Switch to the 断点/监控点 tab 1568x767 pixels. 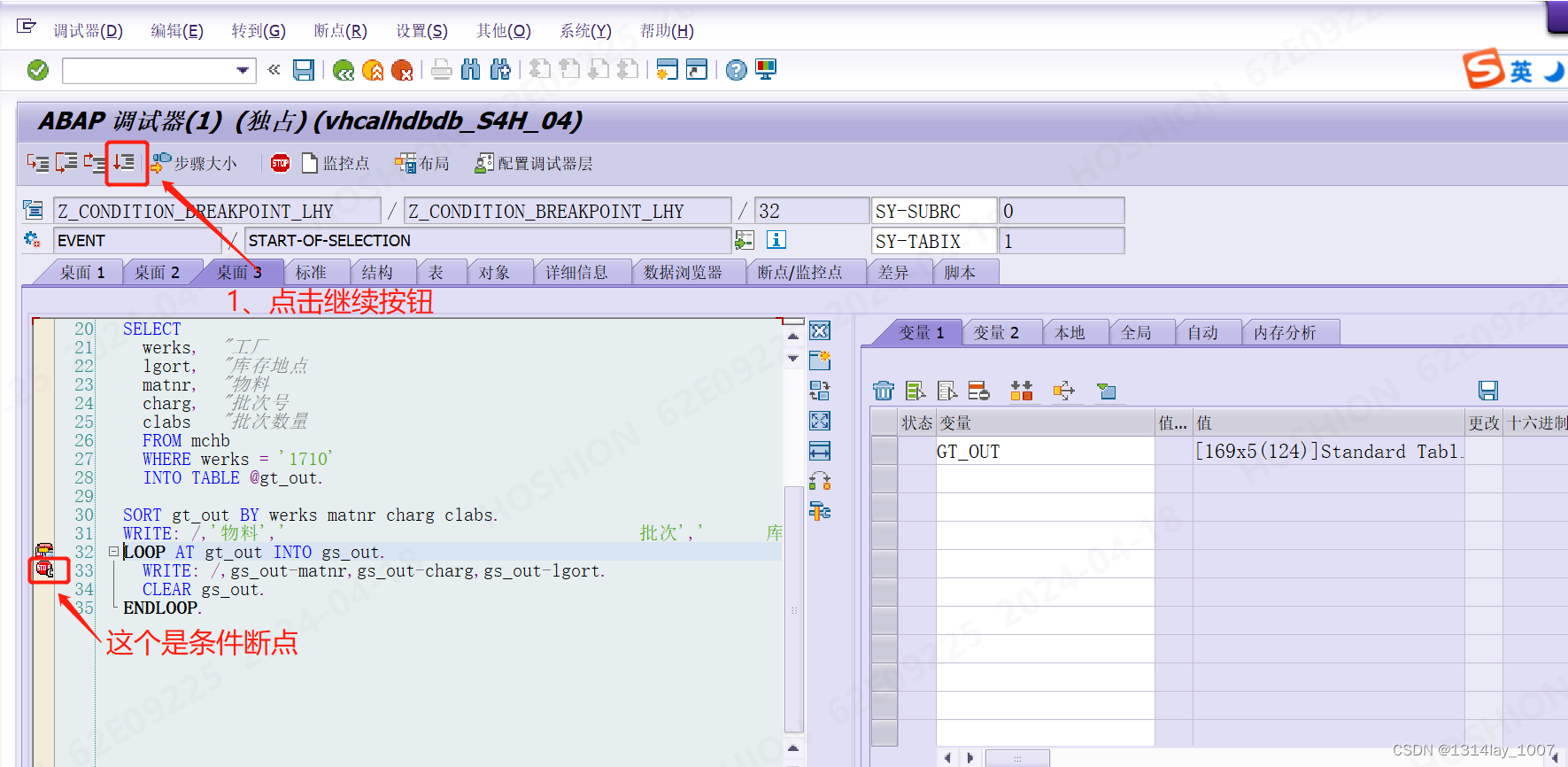799,273
